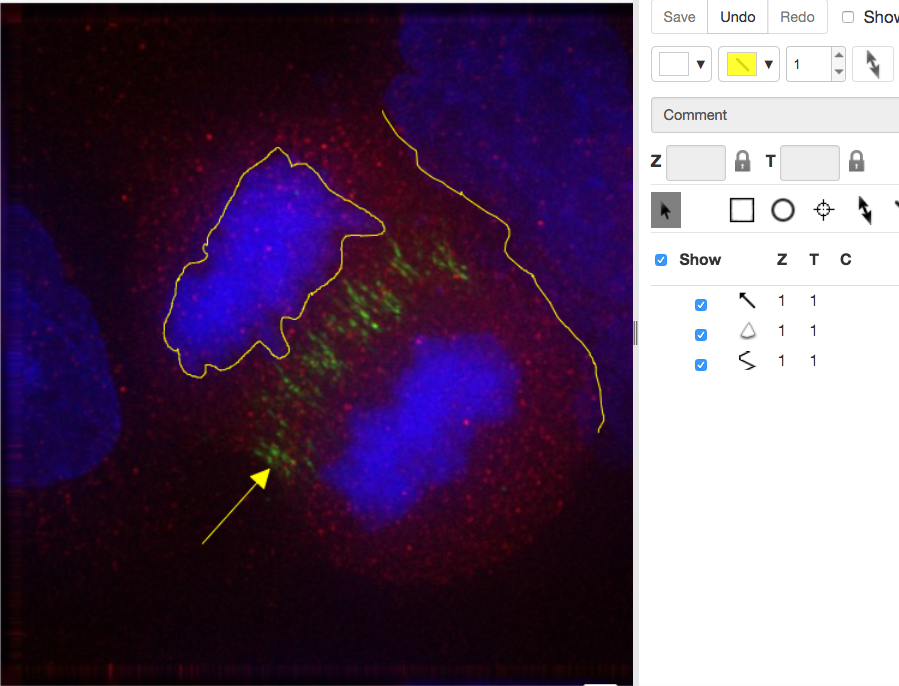Click the T value field

[810, 163]
